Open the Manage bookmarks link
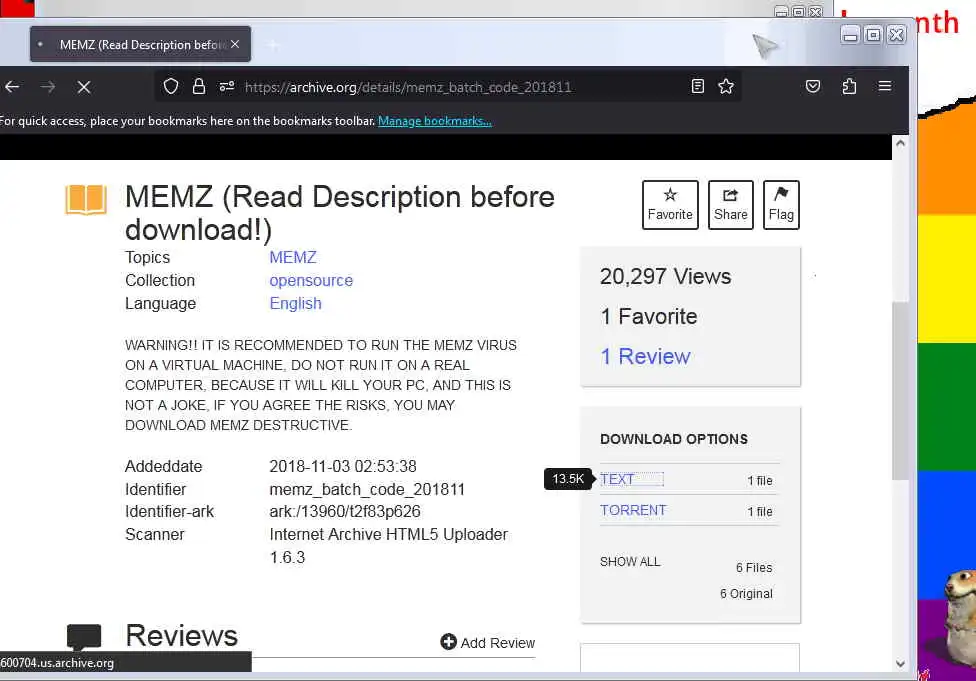The width and height of the screenshot is (976, 681). point(434,121)
